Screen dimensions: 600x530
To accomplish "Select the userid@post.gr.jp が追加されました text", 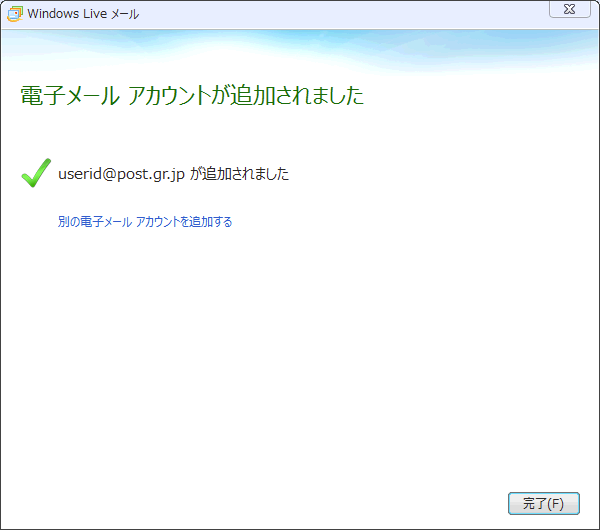I will click(x=173, y=174).
